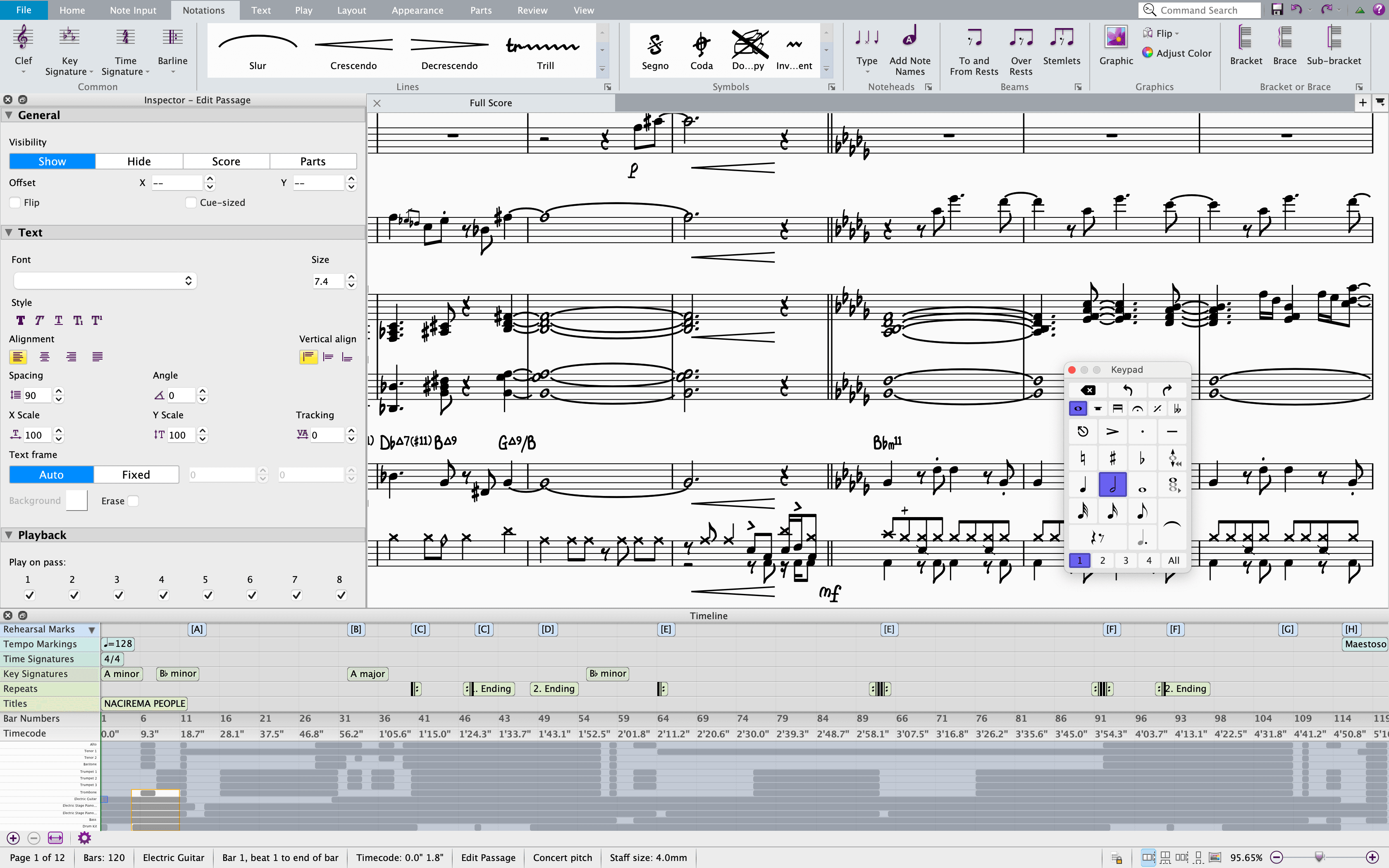Screen dimensions: 1389x868
Task: Insert a Graphic
Action: (1116, 46)
